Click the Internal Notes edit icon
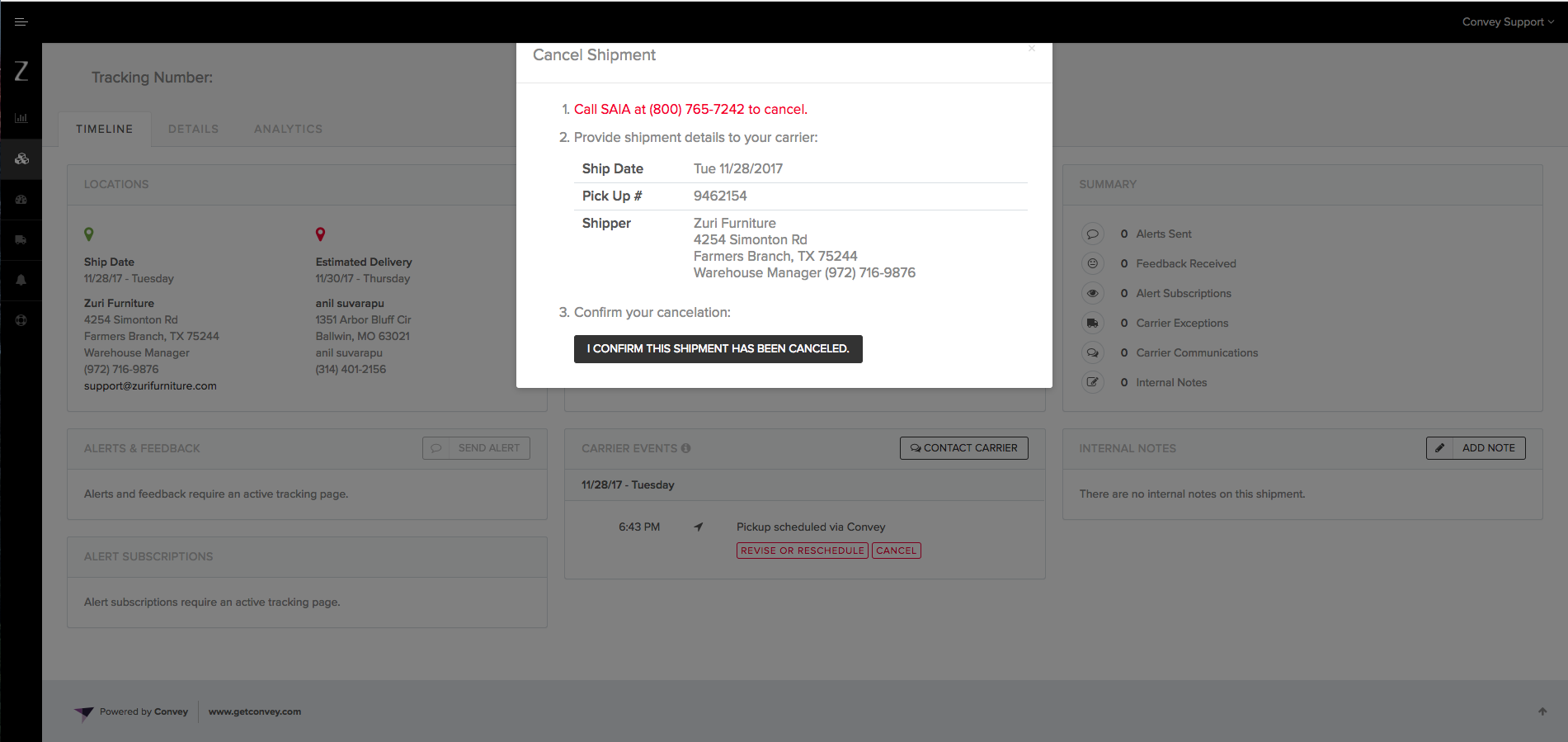Viewport: 1568px width, 742px height. [1092, 382]
